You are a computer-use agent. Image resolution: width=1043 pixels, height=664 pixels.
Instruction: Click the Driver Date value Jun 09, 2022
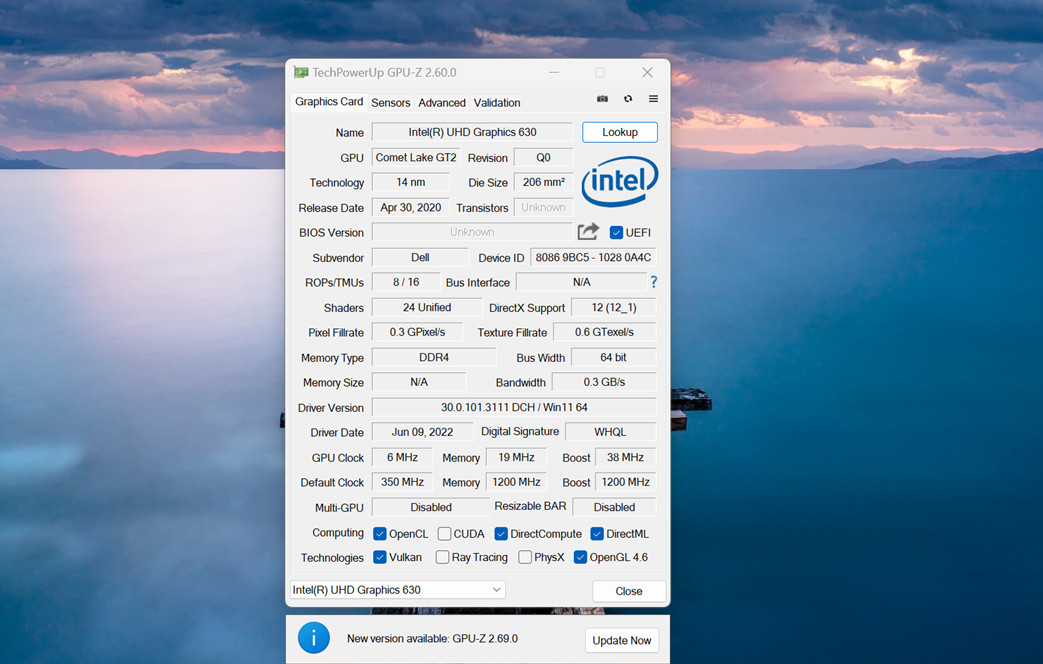coord(422,432)
